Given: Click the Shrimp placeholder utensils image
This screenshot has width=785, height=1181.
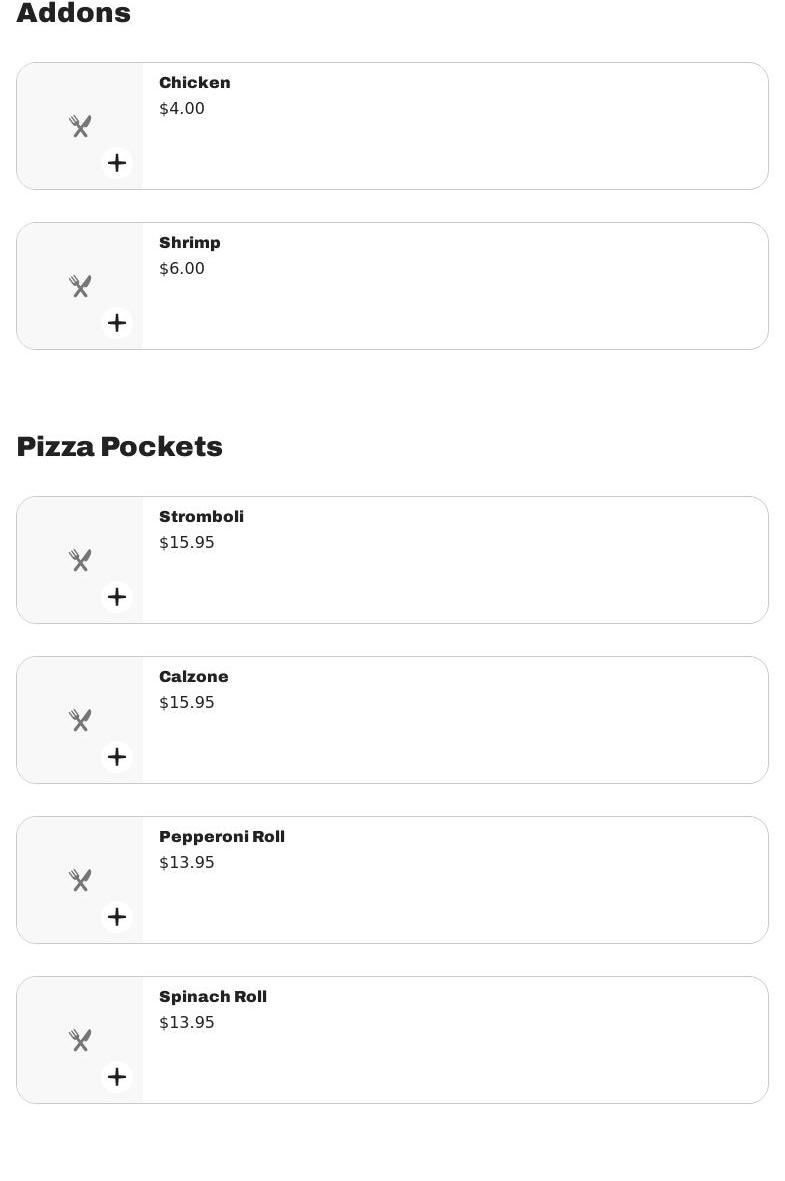Looking at the screenshot, I should (80, 286).
